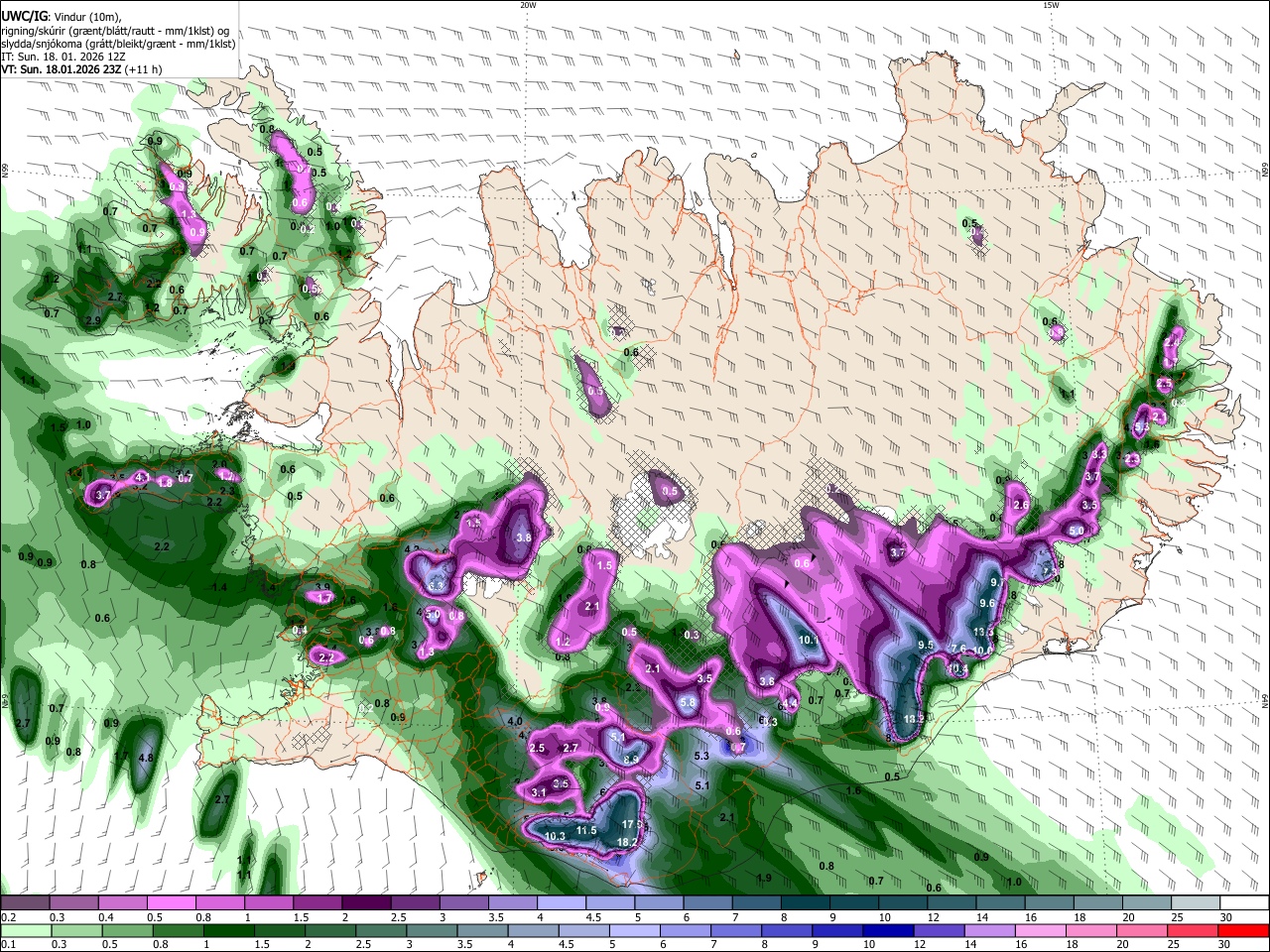The height and width of the screenshot is (952, 1270).
Task: Click the 11.5 precipitation value
Action: [586, 830]
